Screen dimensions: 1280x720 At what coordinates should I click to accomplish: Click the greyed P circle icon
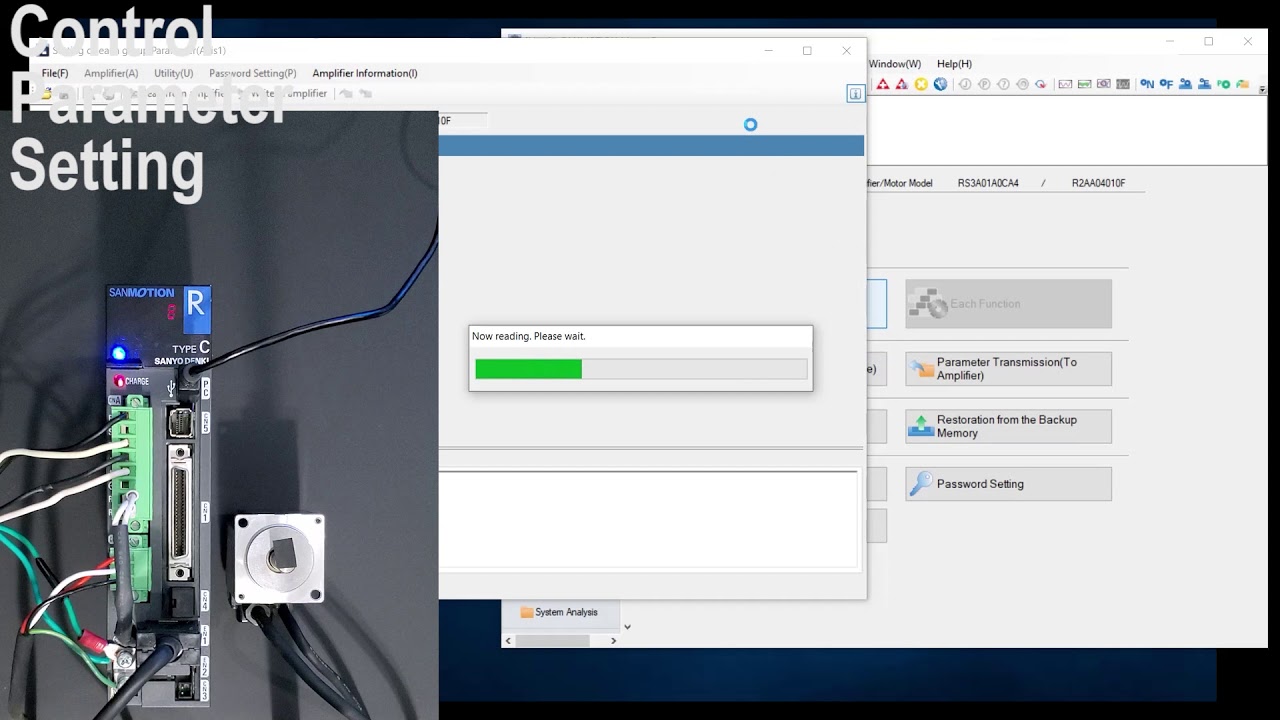pos(984,84)
